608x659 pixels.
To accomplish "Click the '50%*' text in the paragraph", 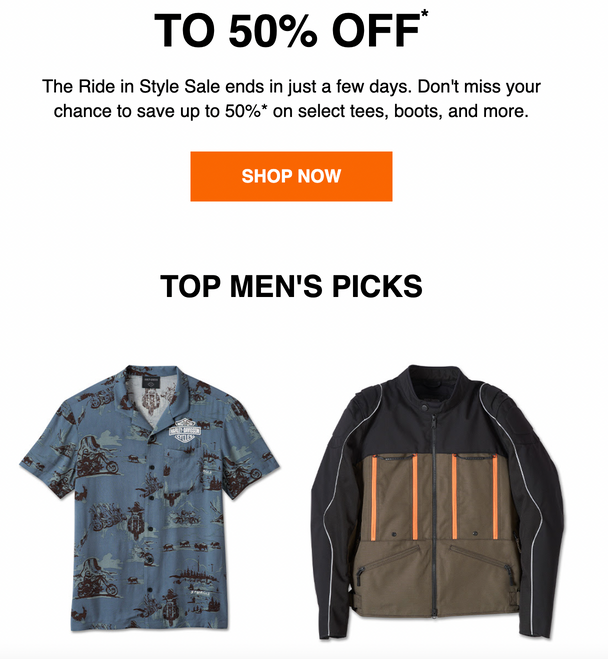I will (x=246, y=111).
